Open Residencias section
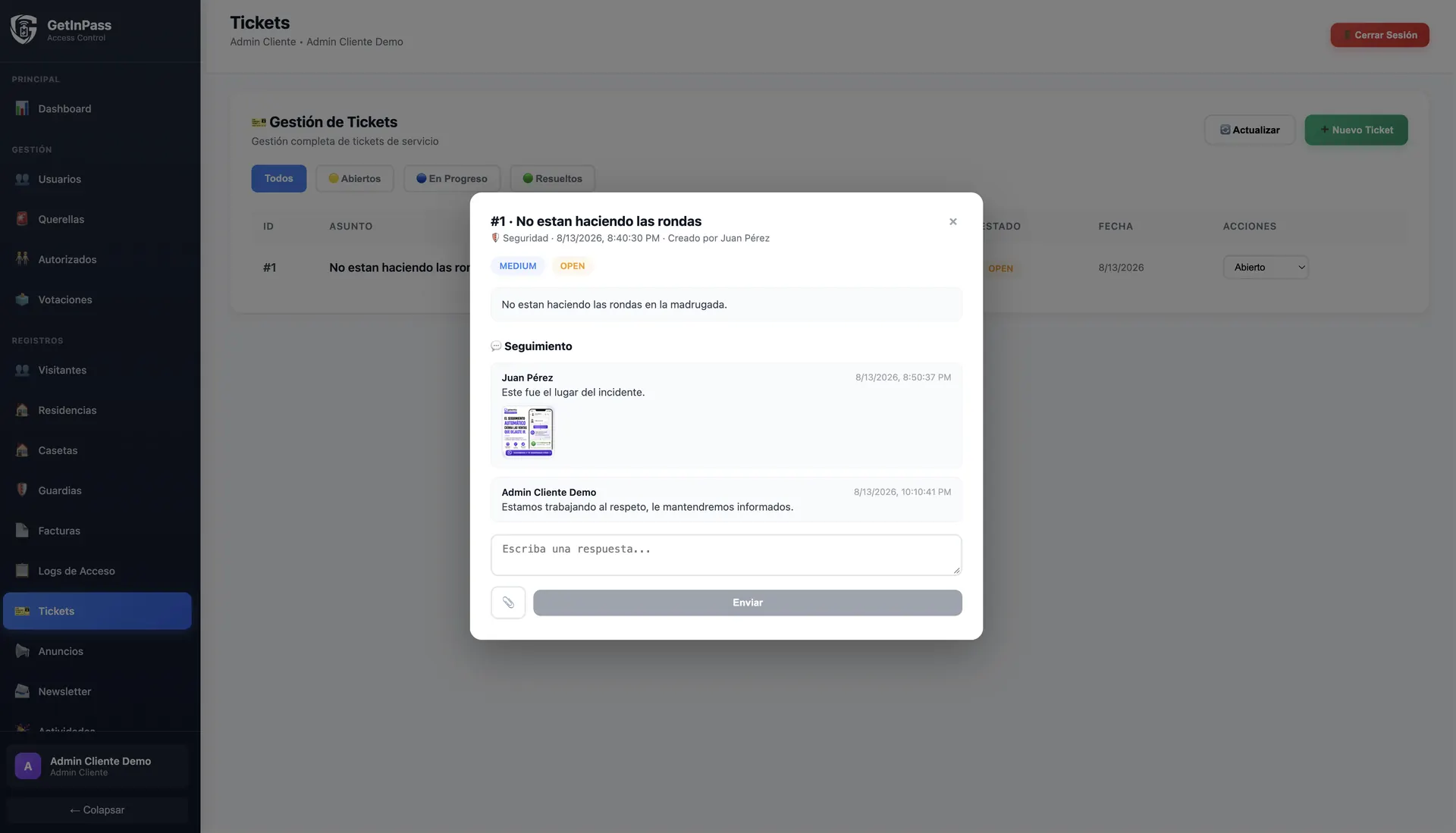The image size is (1456, 833). 97,410
